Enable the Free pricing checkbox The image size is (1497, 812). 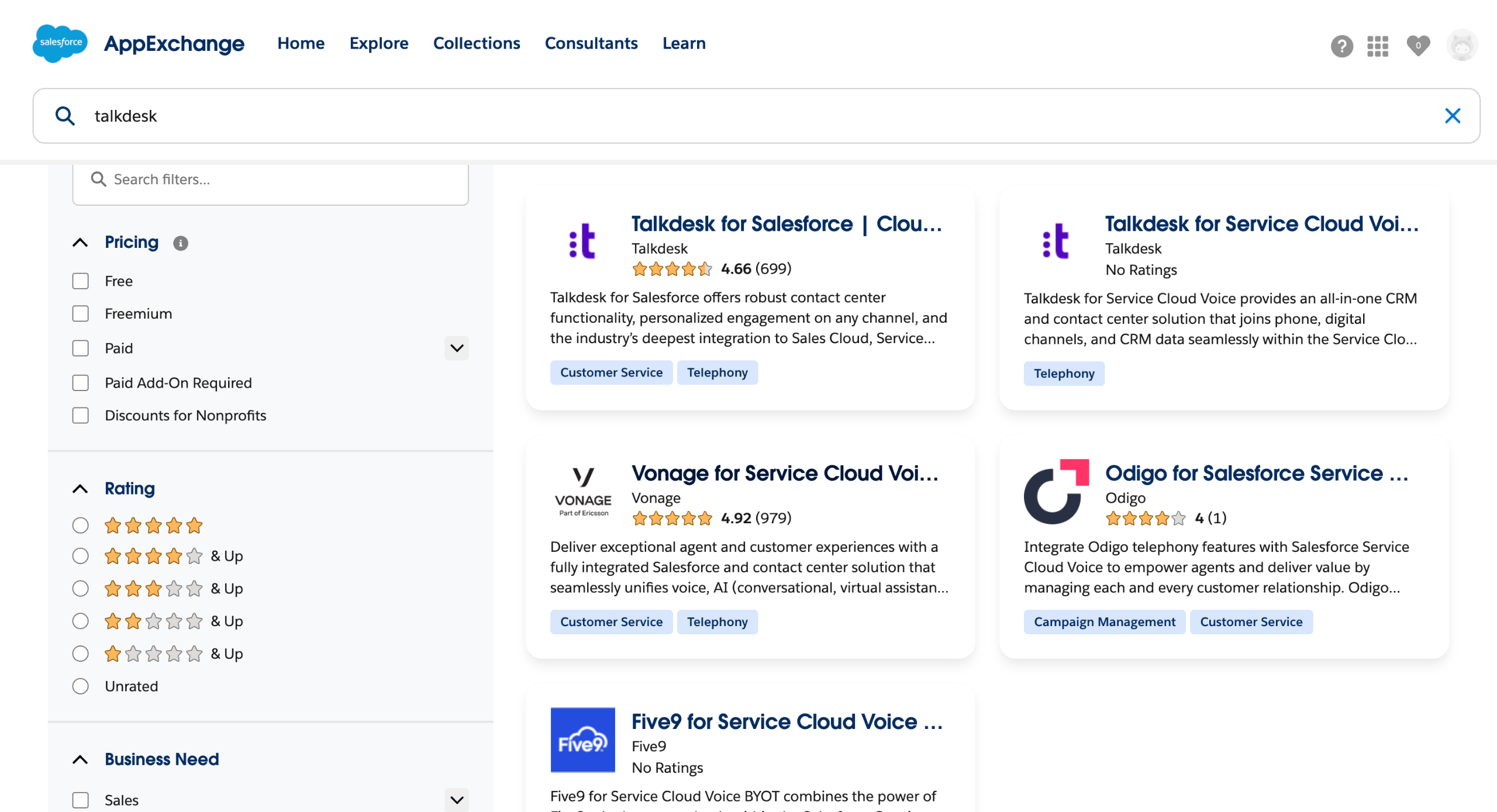click(x=81, y=281)
